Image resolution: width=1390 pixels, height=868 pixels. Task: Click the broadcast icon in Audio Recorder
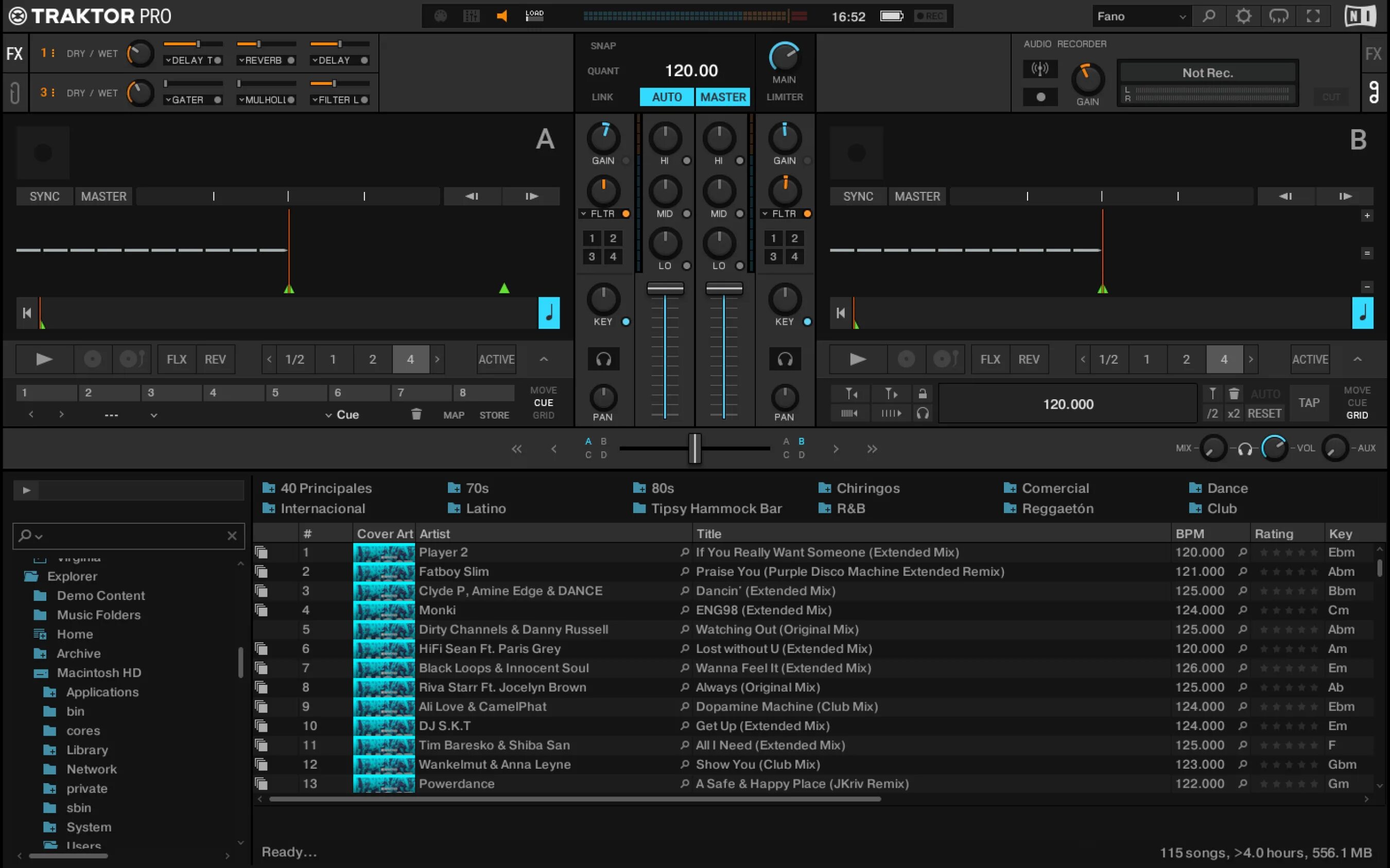point(1039,69)
